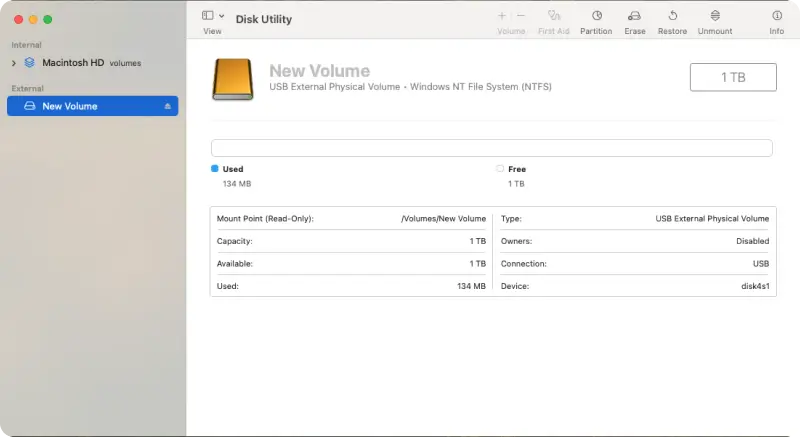Click the Windows NT File System (NTFS) subtitle
The image size is (800, 437).
(481, 87)
